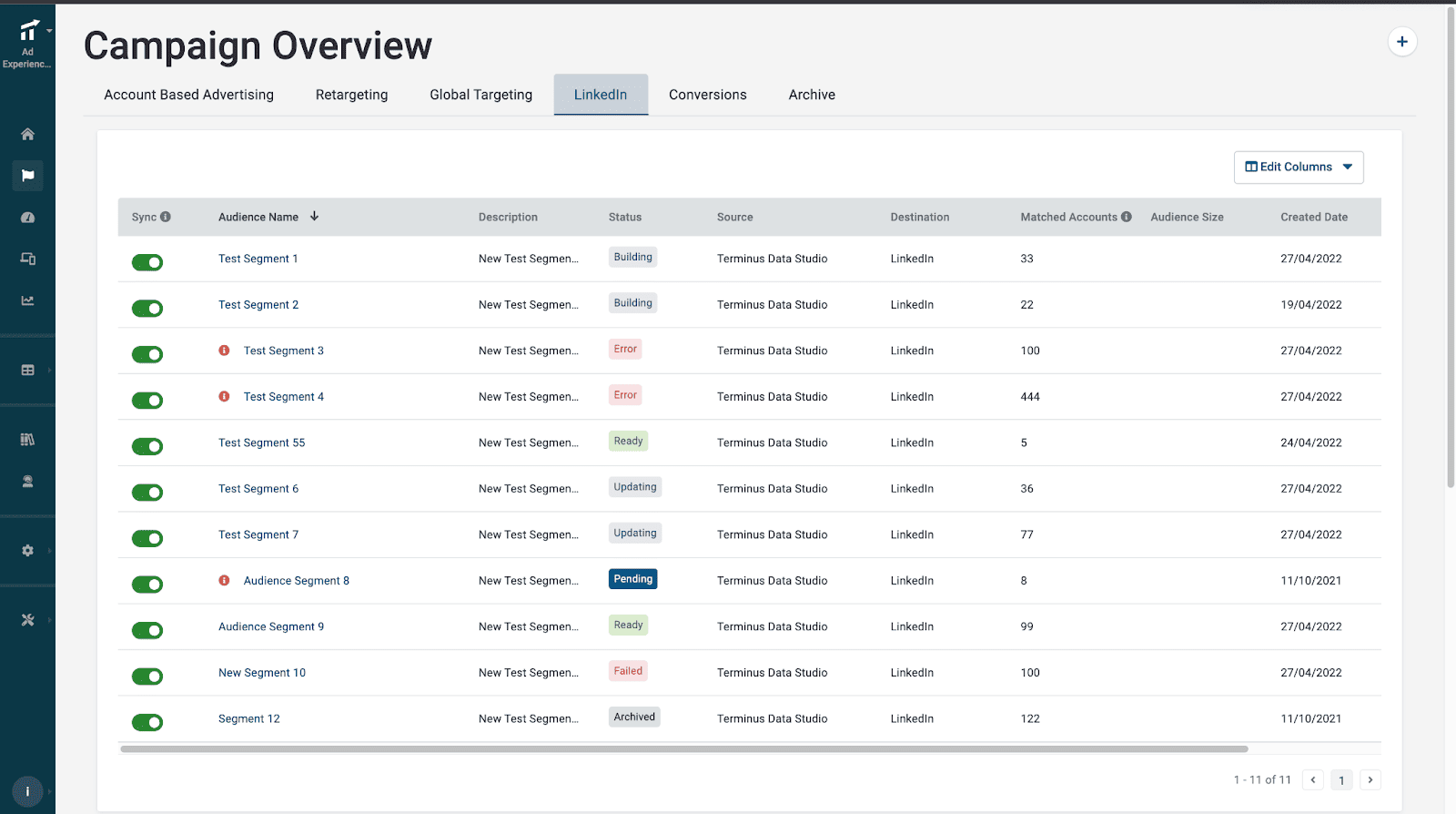This screenshot has width=1456, height=814.
Task: Disable sync toggle for Test Segment 1
Action: pyautogui.click(x=147, y=263)
